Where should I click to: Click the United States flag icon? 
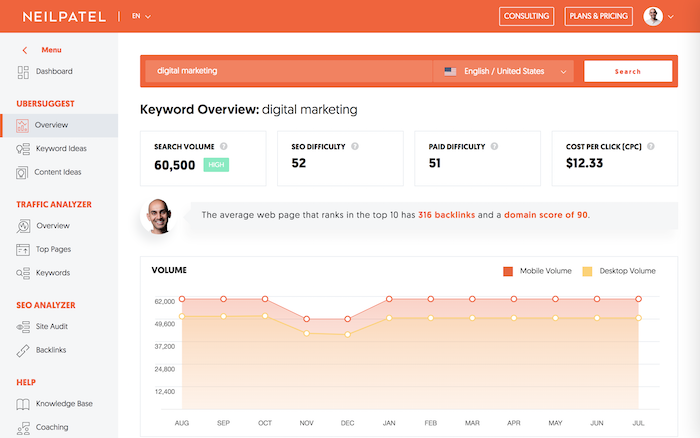coord(450,71)
